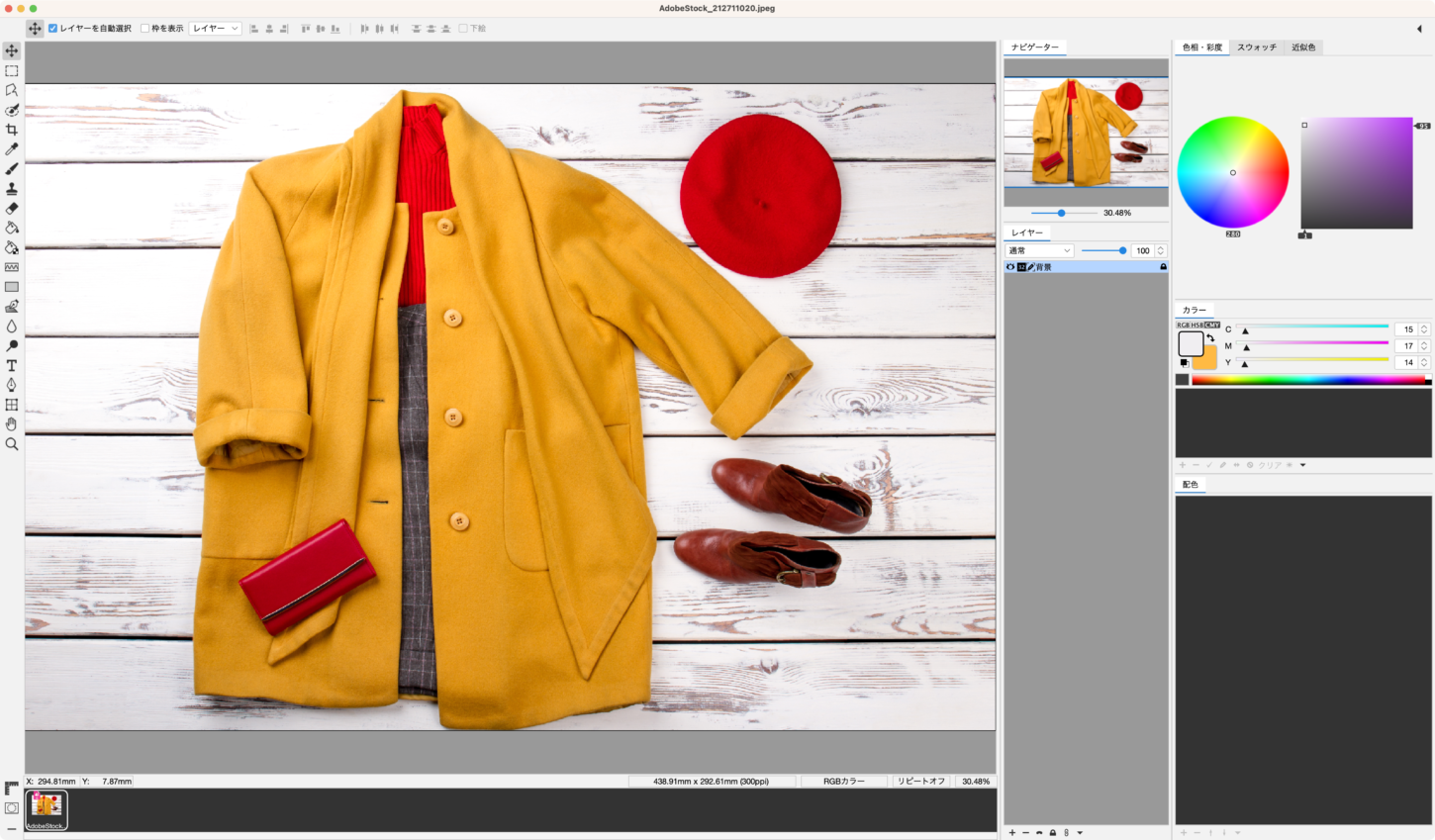Screen dimensions: 1435x840
Task: Switch to the スウォッチ tab
Action: click(1257, 47)
